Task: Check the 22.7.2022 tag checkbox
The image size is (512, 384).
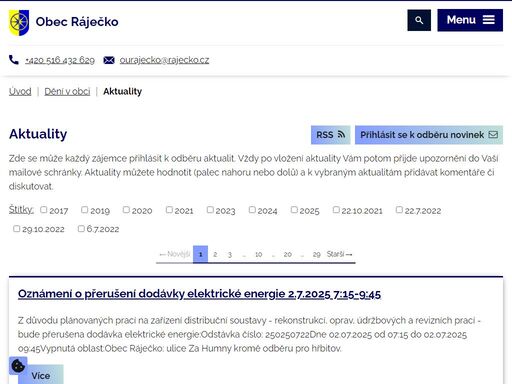Action: point(399,210)
